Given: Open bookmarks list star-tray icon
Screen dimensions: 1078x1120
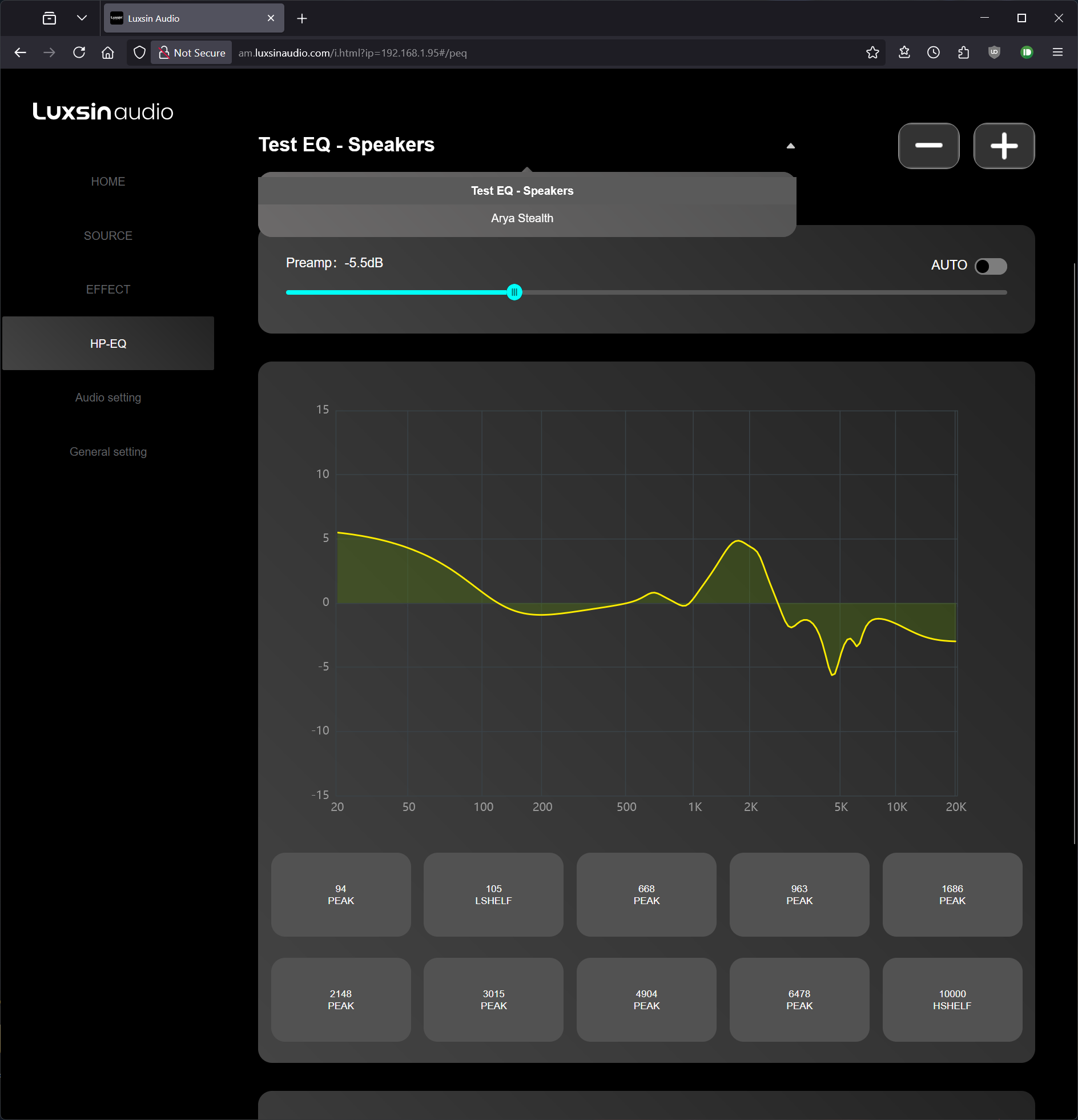Looking at the screenshot, I should click(x=904, y=53).
